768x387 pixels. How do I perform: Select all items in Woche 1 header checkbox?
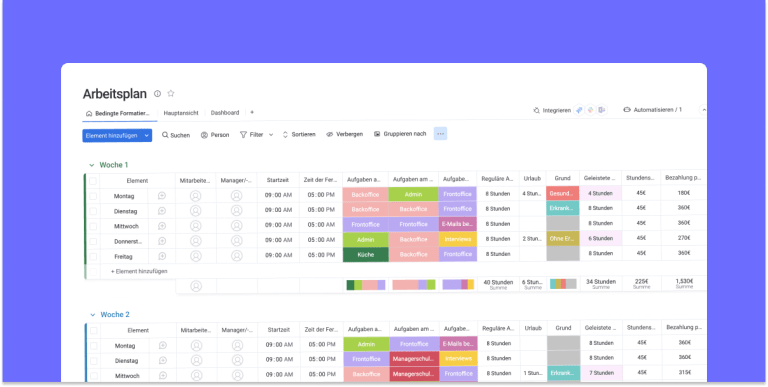tap(93, 181)
